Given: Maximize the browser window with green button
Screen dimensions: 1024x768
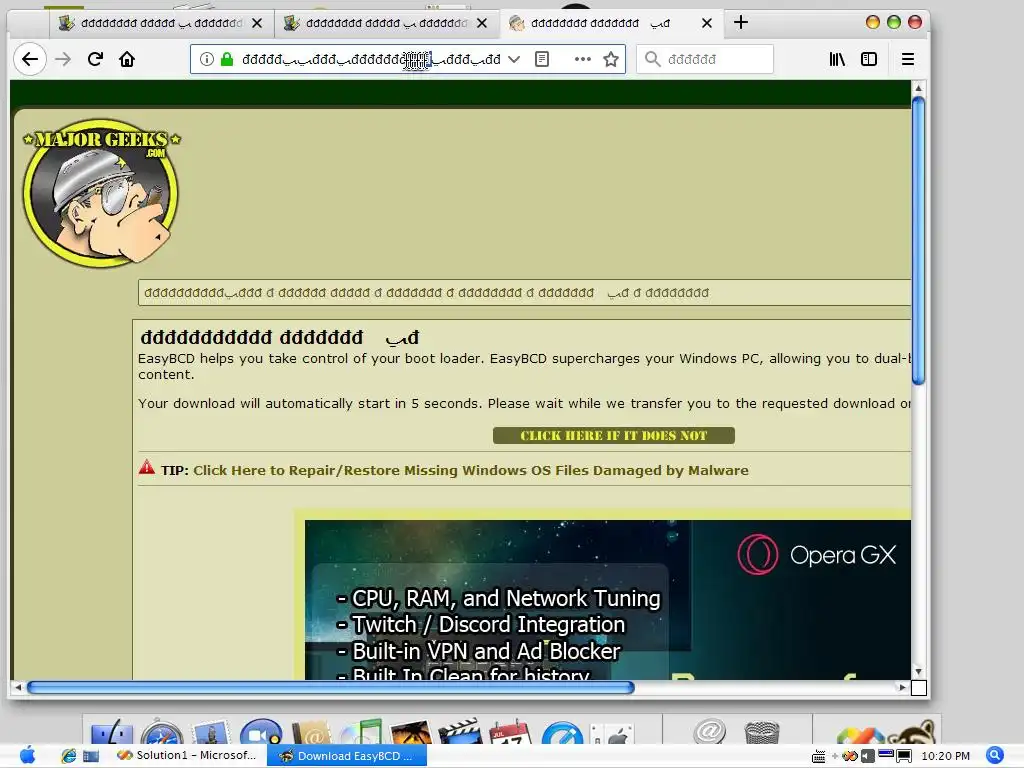Looking at the screenshot, I should click(893, 22).
